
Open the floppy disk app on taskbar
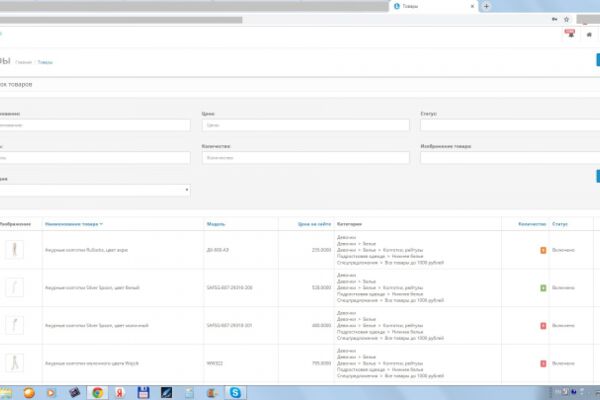[143, 393]
